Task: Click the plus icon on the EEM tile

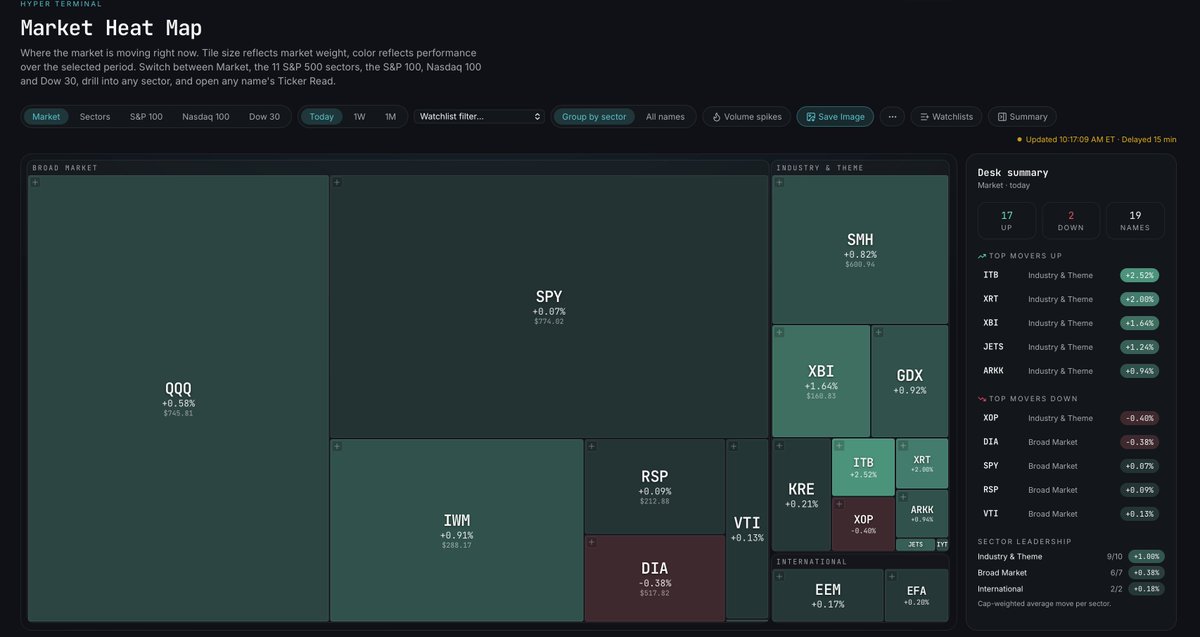Action: [x=779, y=577]
